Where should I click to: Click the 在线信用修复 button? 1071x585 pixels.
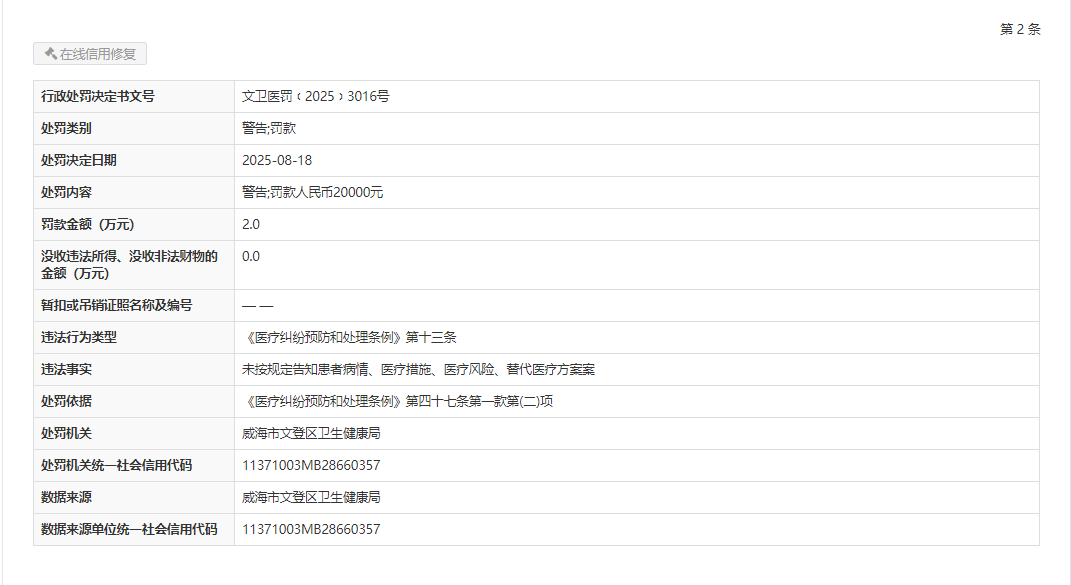(x=90, y=54)
